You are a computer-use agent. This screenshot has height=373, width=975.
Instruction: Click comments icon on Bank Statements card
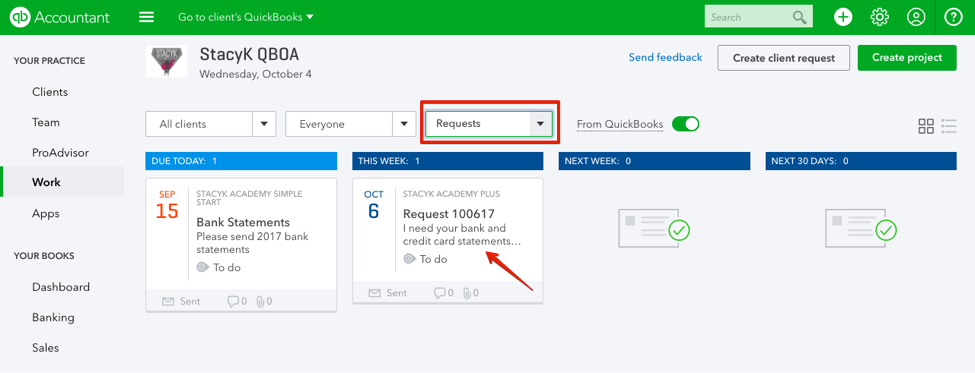coord(233,302)
